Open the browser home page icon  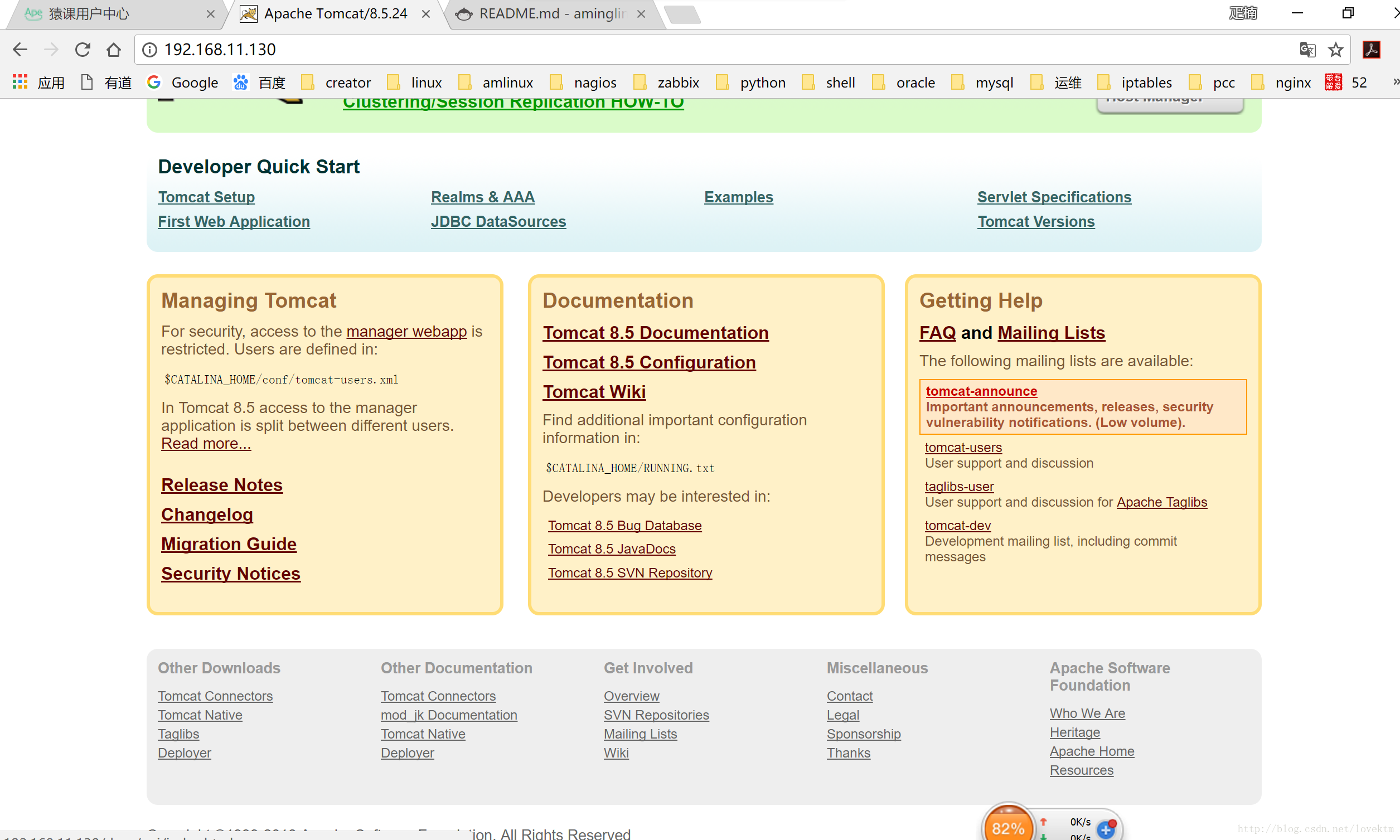[114, 50]
